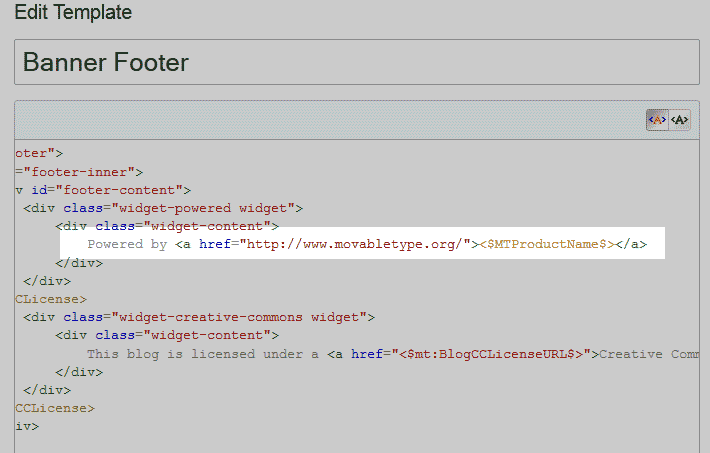The image size is (710, 453).
Task: Click the CLicense> opening tag line
Action: [51, 299]
